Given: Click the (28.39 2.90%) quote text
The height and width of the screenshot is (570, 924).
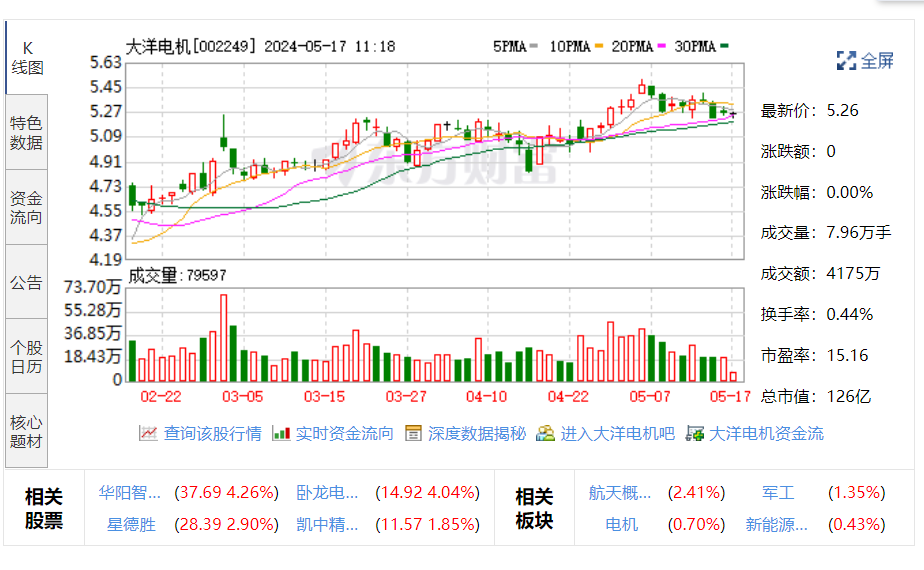Looking at the screenshot, I should 226,524.
